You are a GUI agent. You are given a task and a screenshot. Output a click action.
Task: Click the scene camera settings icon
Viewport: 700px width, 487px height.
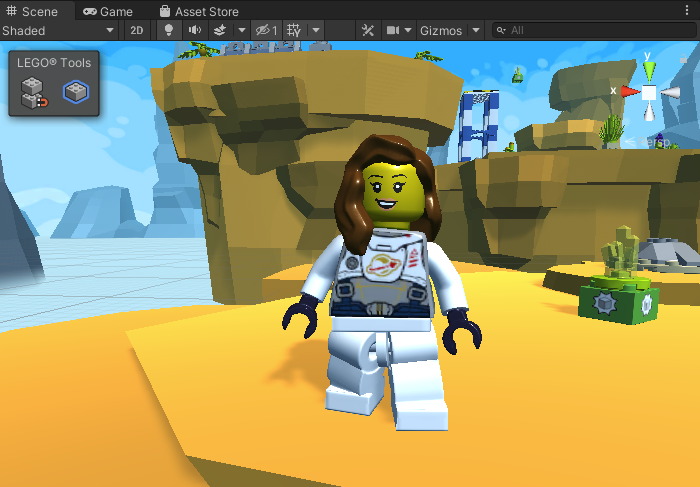[x=393, y=30]
